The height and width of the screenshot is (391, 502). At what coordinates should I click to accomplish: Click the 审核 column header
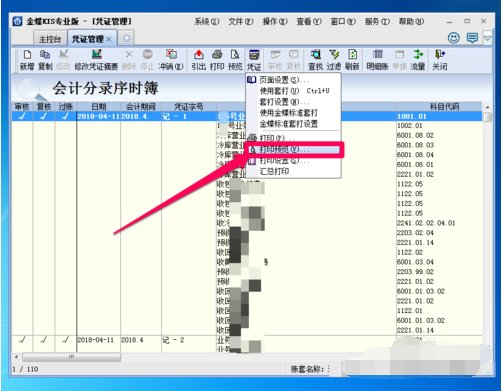click(x=22, y=107)
